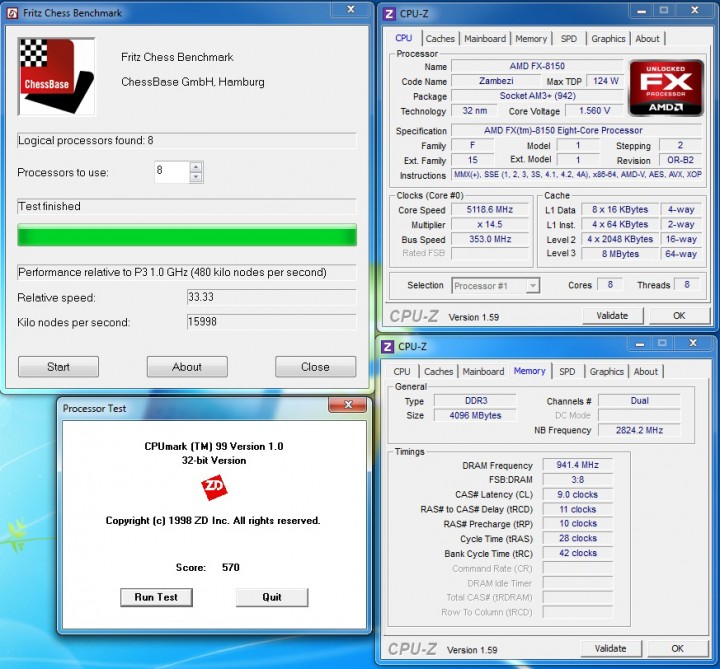Viewport: 720px width, 669px height.
Task: Open Memory tab in upper CPU-Z window
Action: [x=531, y=39]
